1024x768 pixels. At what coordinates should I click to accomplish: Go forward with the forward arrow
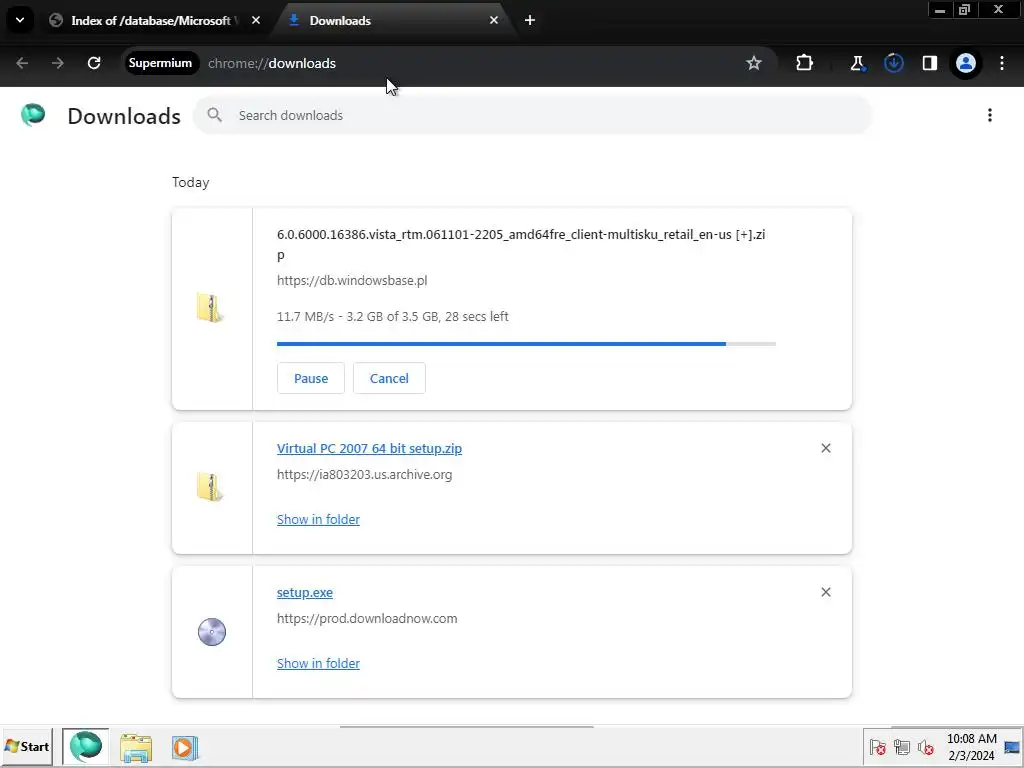(57, 63)
